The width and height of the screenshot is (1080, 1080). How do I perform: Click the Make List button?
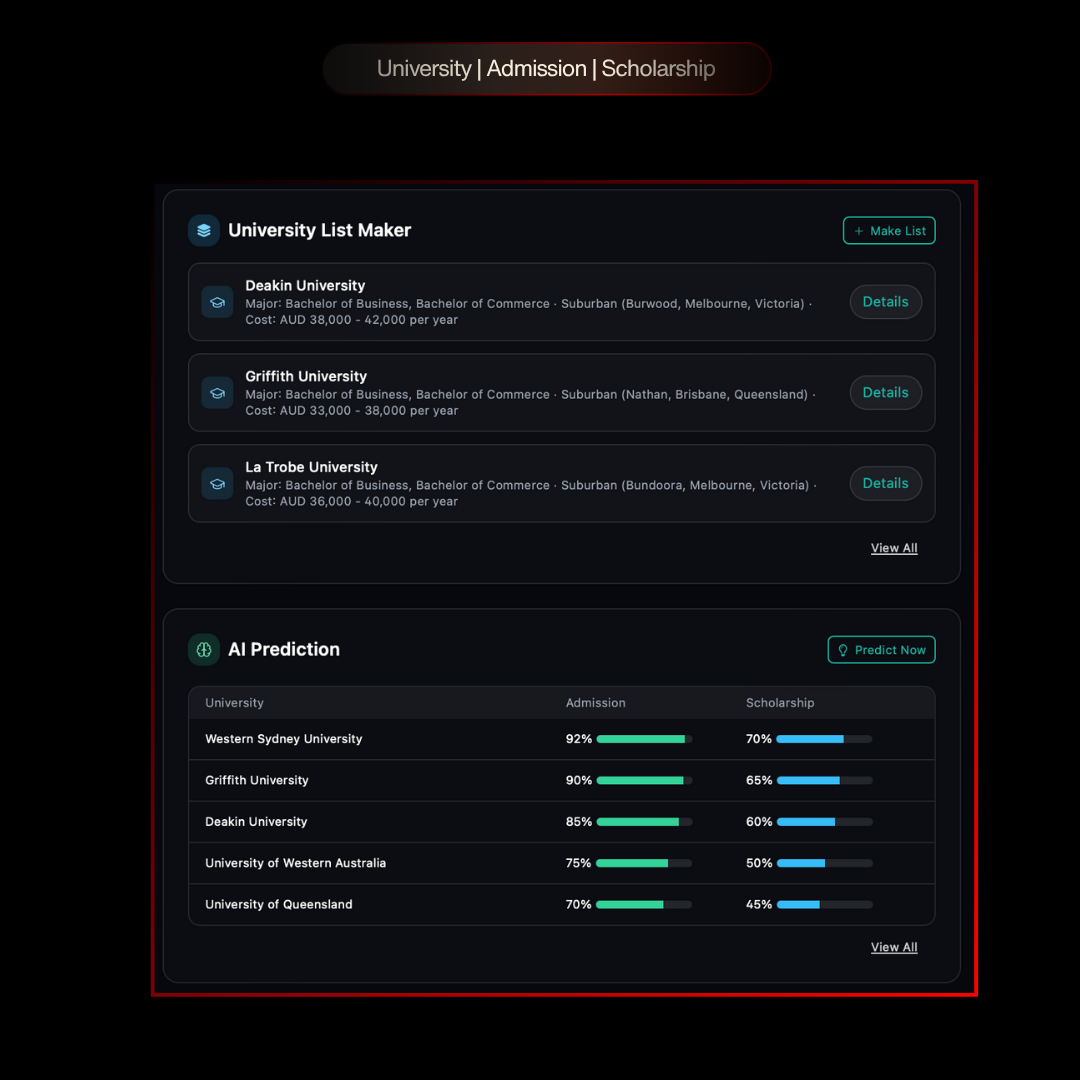[x=889, y=231]
